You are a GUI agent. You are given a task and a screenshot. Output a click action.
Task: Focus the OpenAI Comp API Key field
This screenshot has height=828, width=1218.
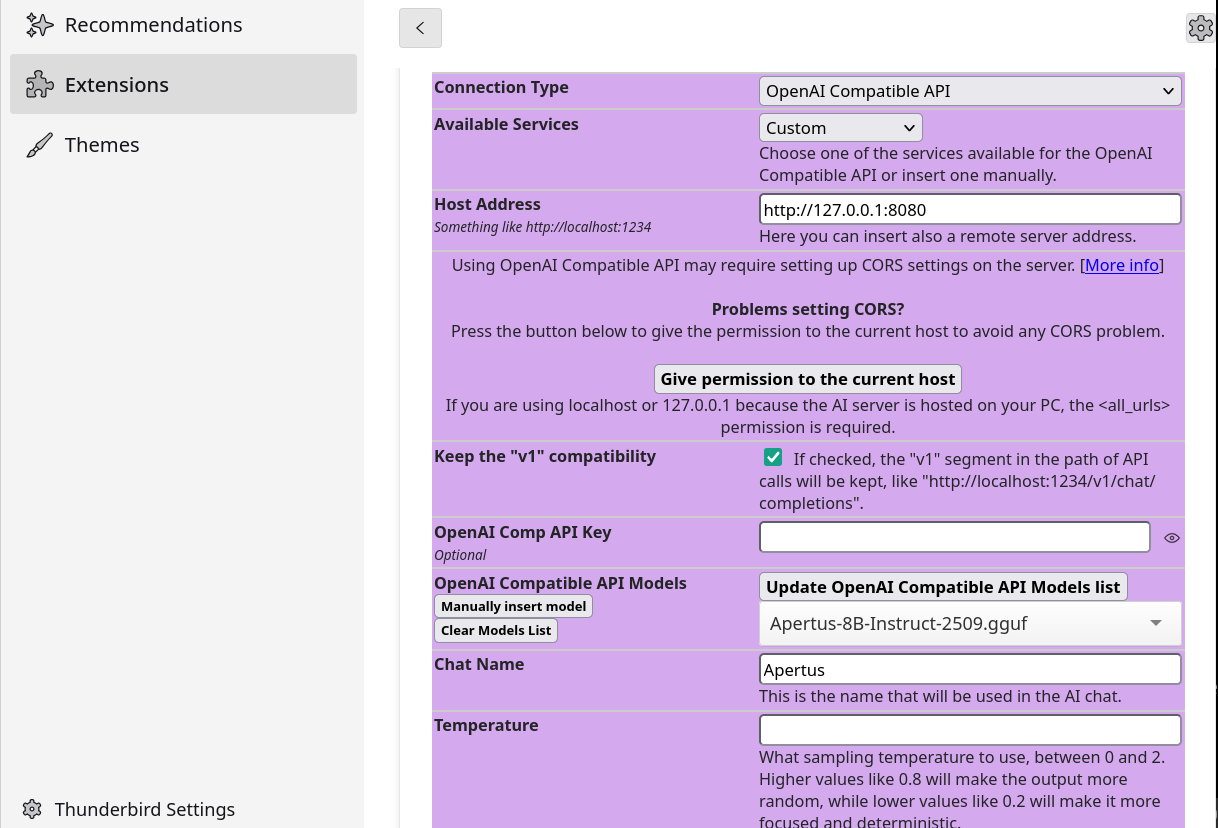[x=955, y=537]
